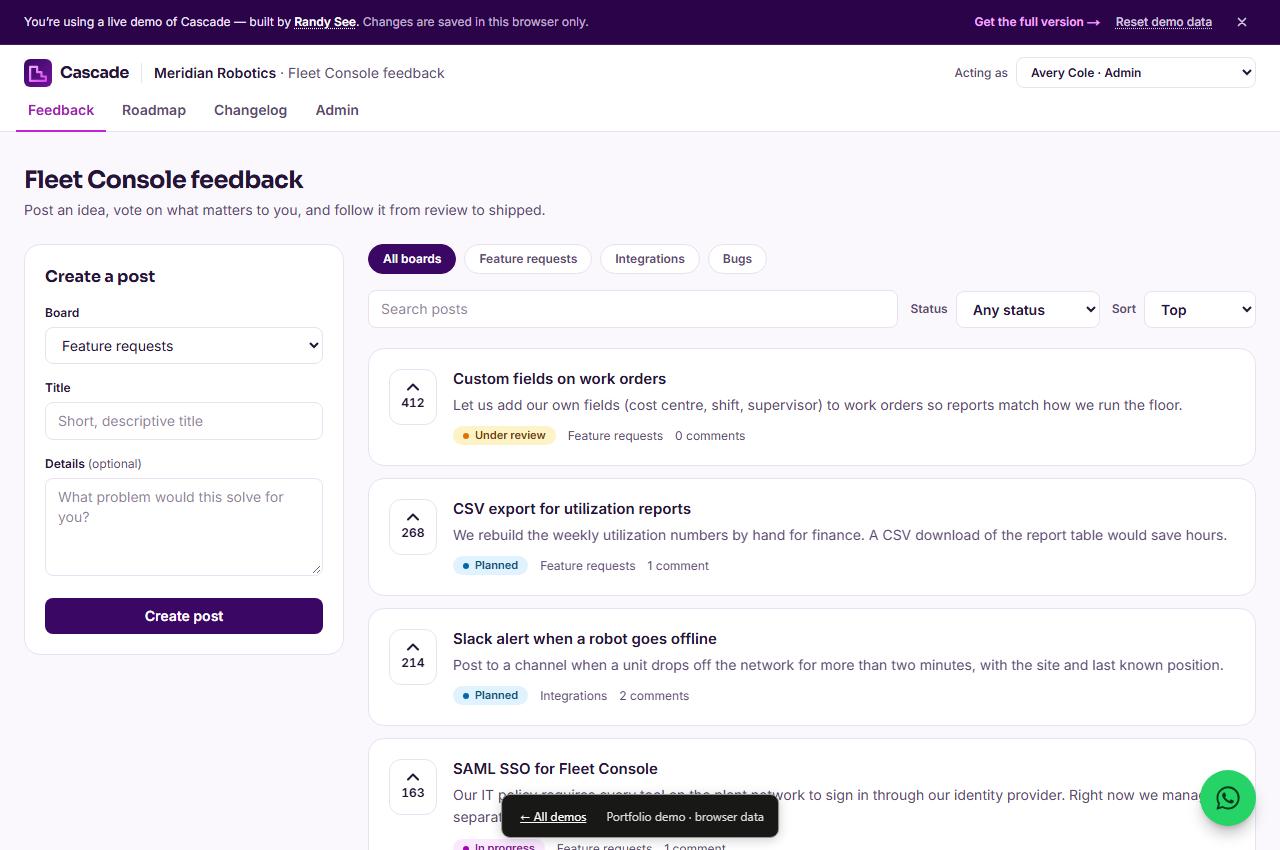Open the Acting as user dropdown
This screenshot has width=1280, height=850.
[x=1136, y=73]
